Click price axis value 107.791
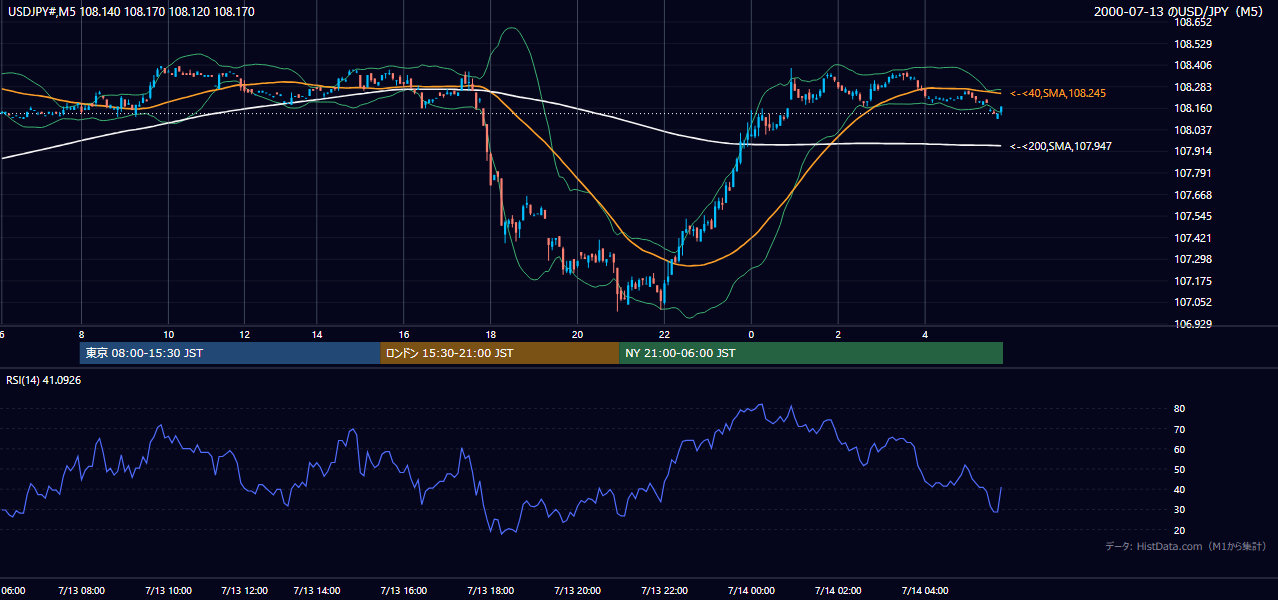The width and height of the screenshot is (1278, 600). pos(1192,173)
